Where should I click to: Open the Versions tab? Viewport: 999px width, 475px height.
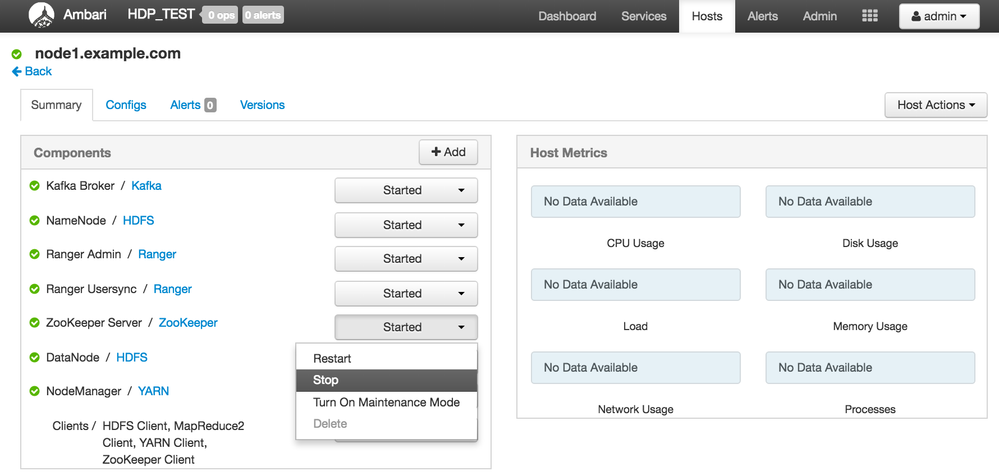click(262, 105)
